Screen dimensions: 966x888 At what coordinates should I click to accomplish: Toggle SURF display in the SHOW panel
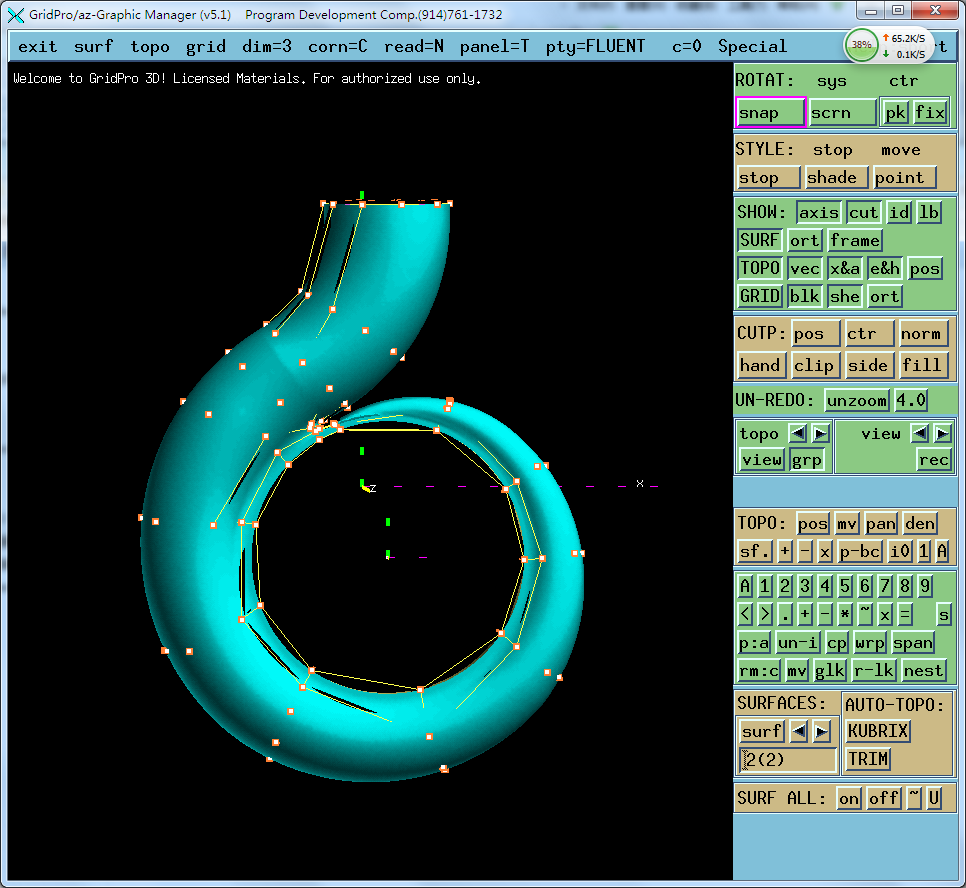[760, 240]
